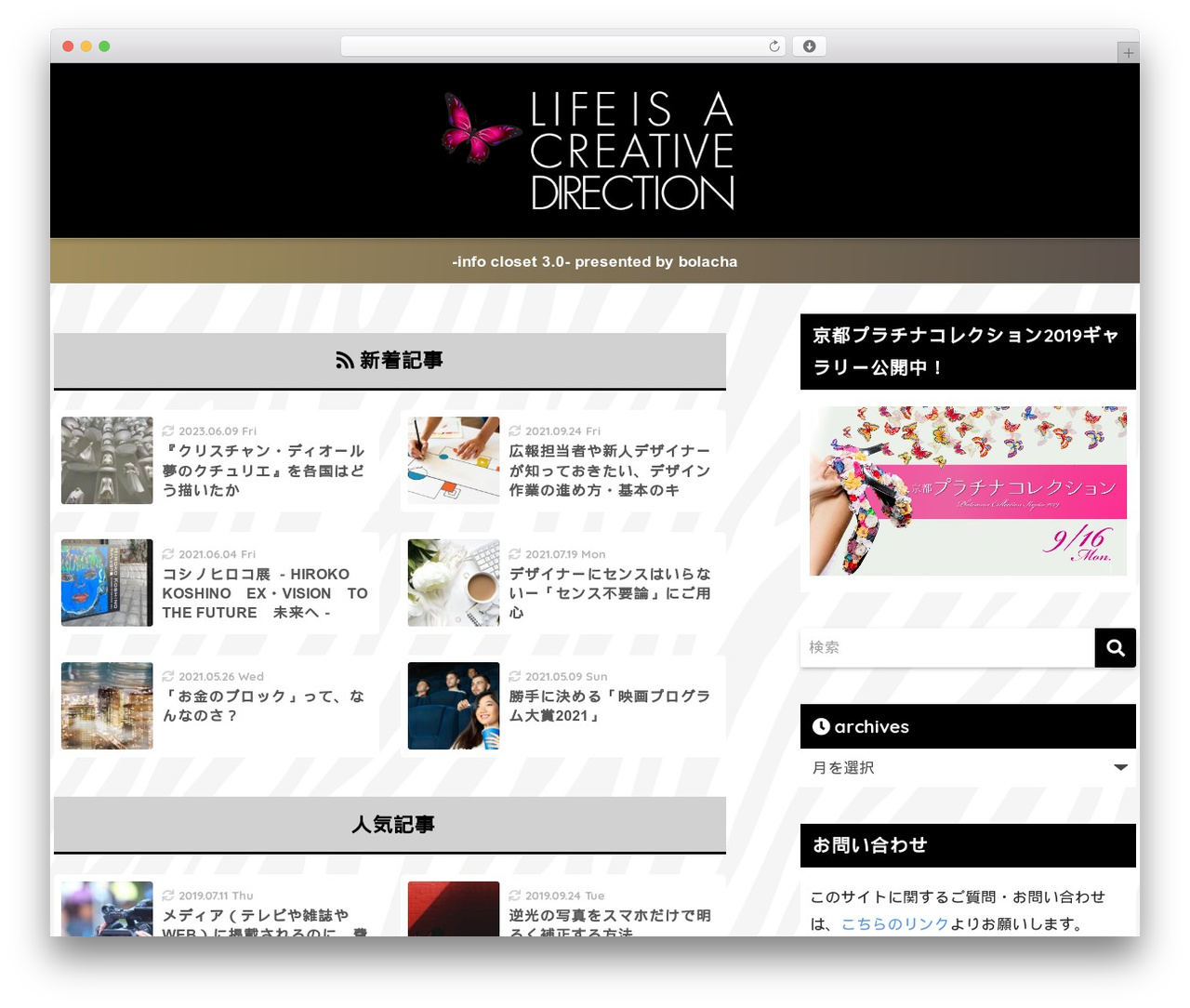Click the clock icon beside archives

point(821,726)
